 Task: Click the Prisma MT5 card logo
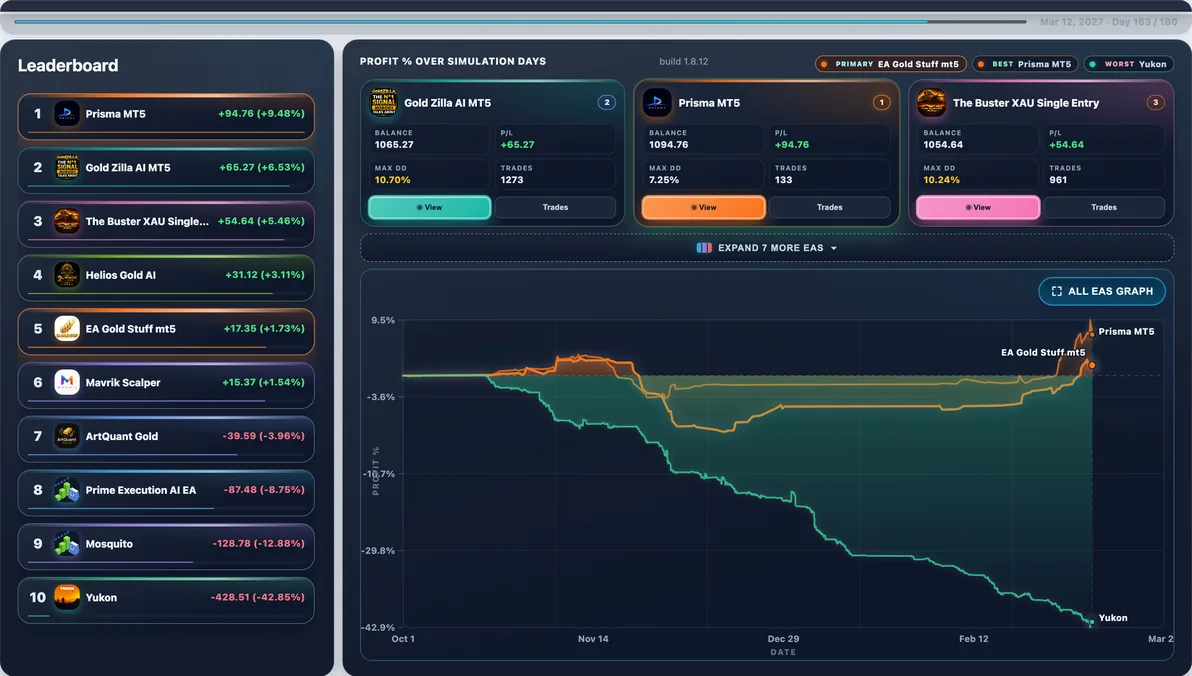[658, 103]
